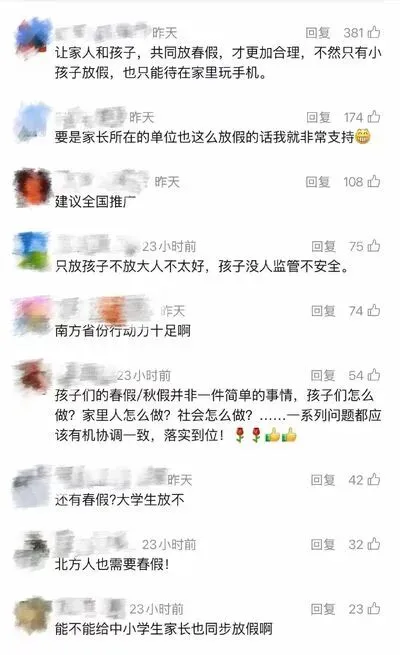Open avatar beside 南方省份行动力十足啊 comment
The width and height of the screenshot is (400, 655).
click(33, 316)
